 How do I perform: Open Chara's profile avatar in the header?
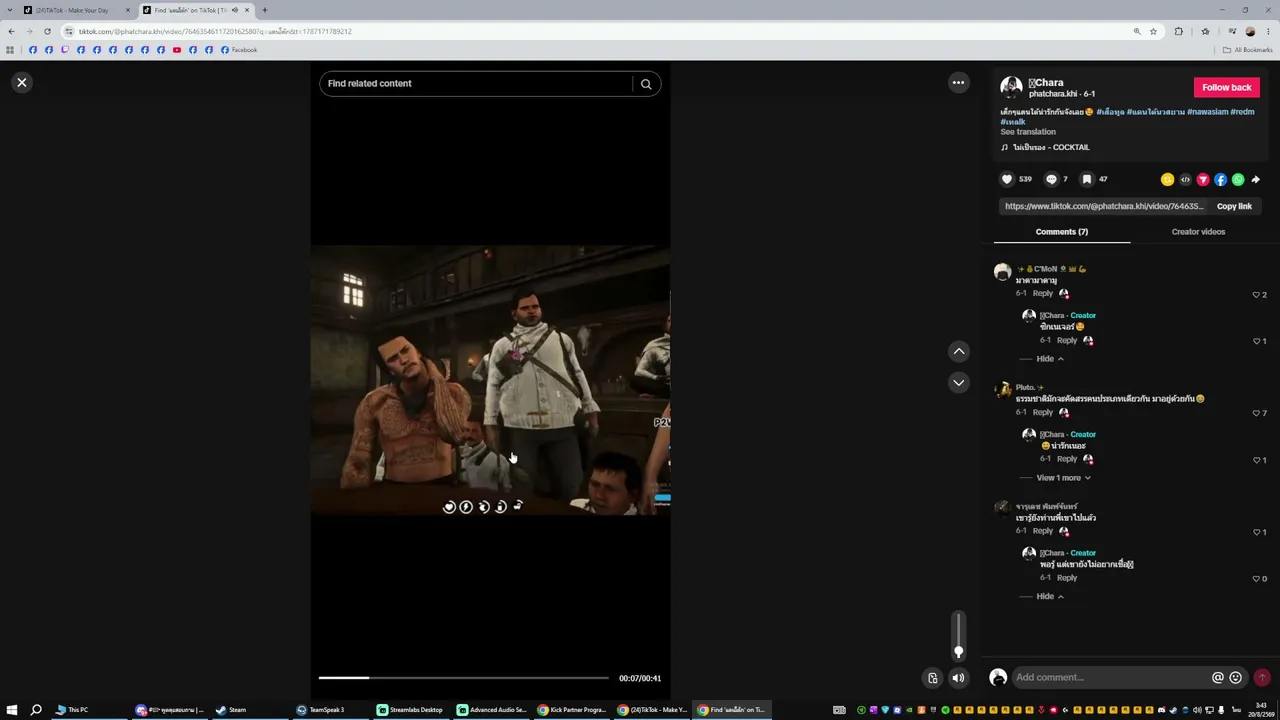1011,87
